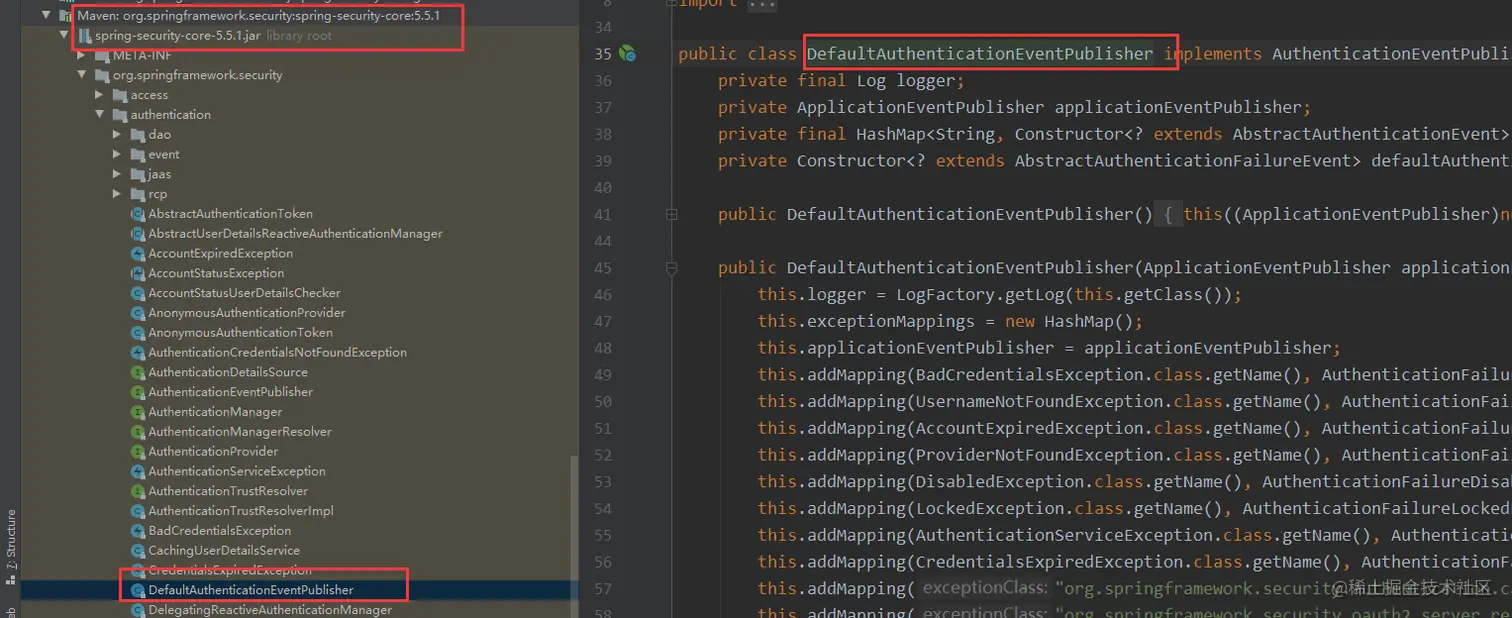Click the 'exceptionClass:' hint on line 57
1512x618 pixels.
985,589
